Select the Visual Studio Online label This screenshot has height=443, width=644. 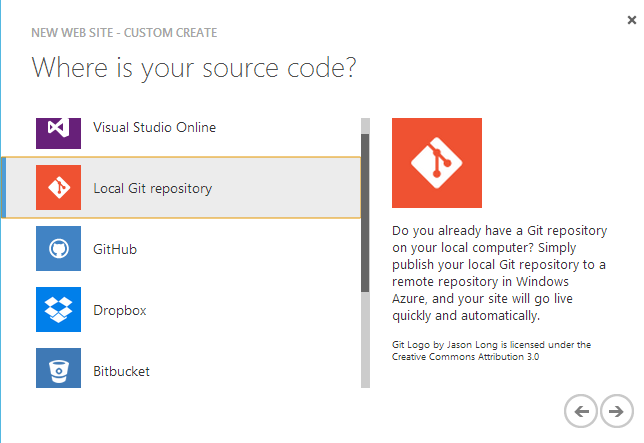(154, 127)
